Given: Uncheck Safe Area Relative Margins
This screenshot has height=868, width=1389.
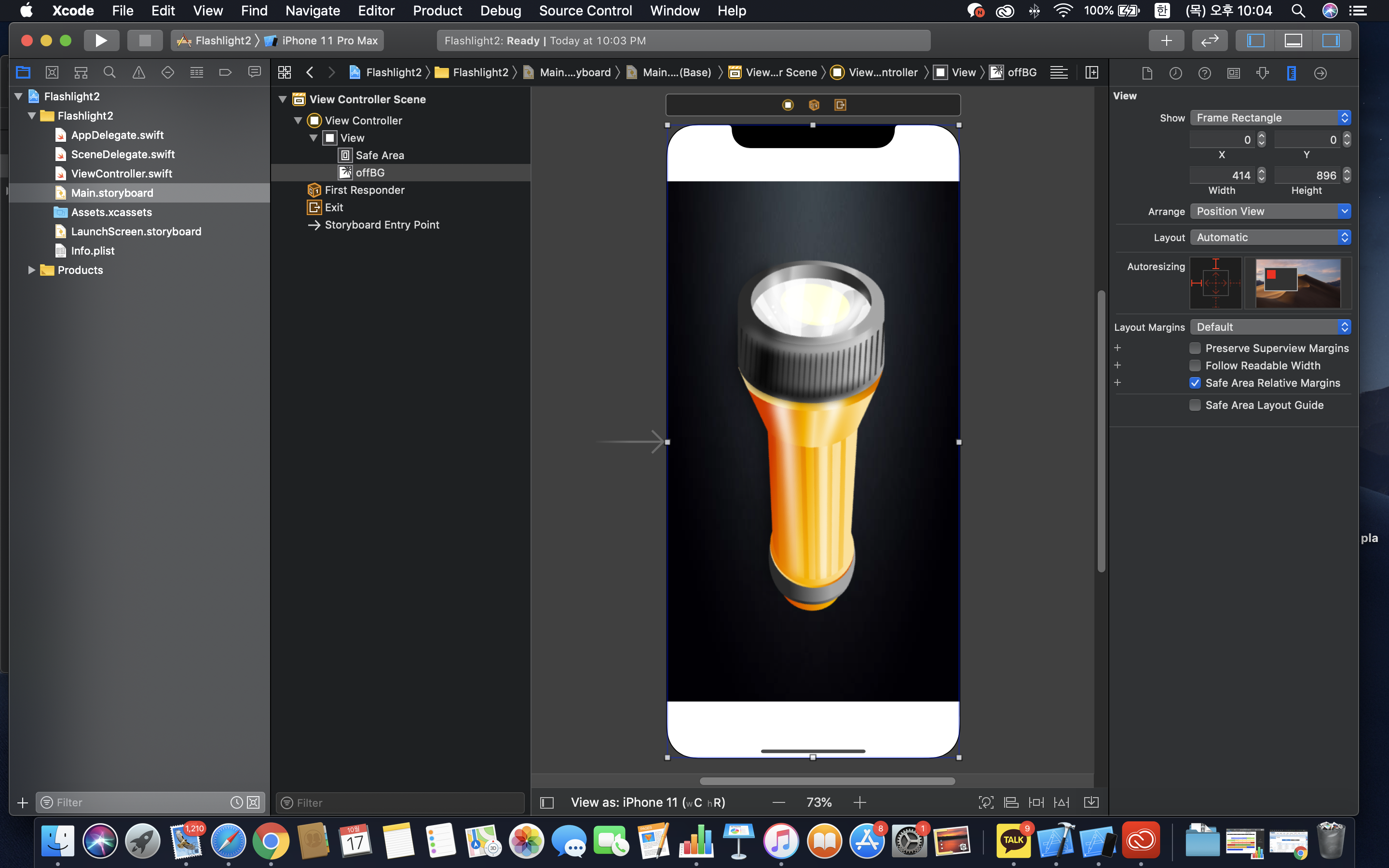Looking at the screenshot, I should (x=1195, y=383).
